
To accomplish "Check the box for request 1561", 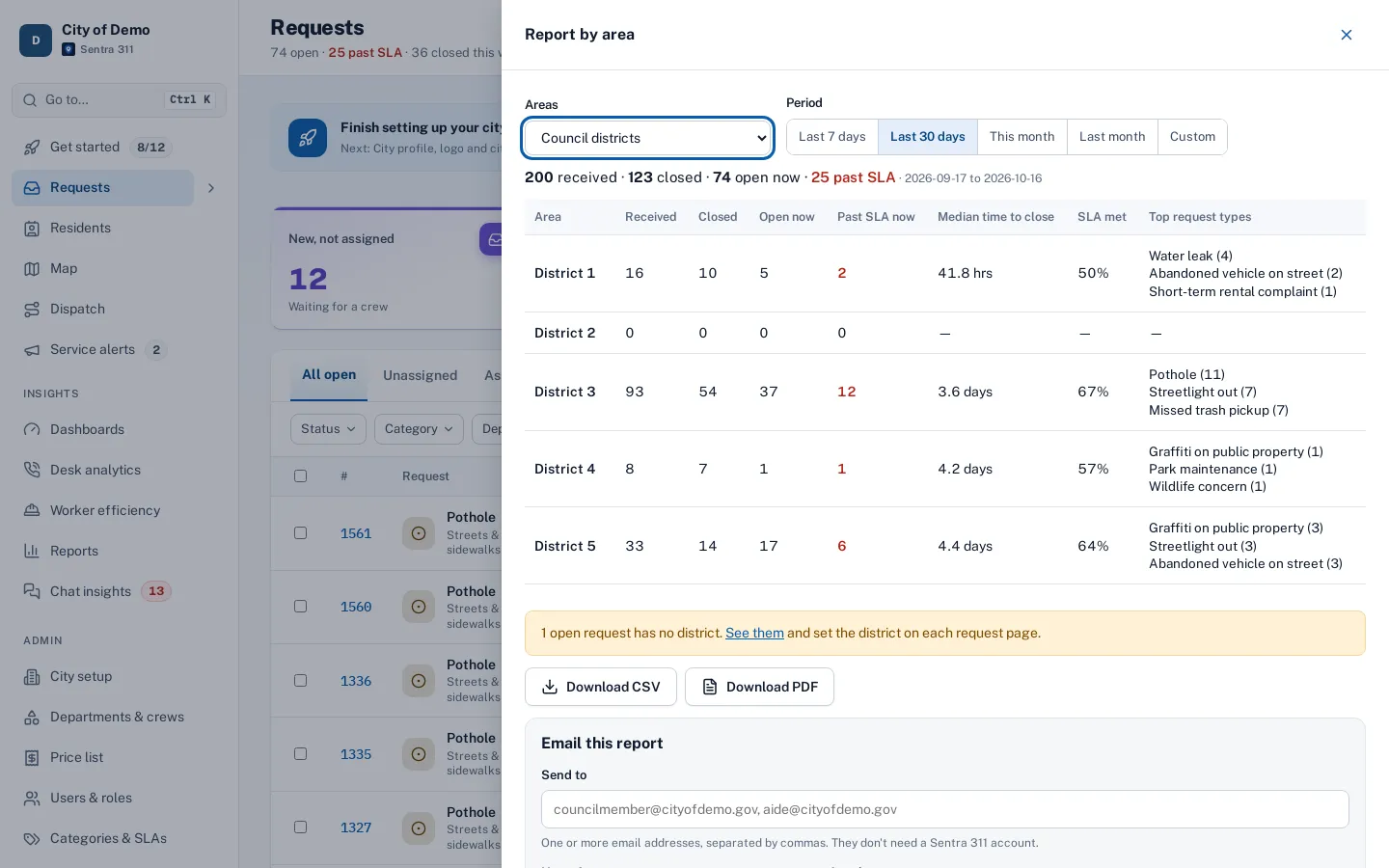I will pos(300,532).
